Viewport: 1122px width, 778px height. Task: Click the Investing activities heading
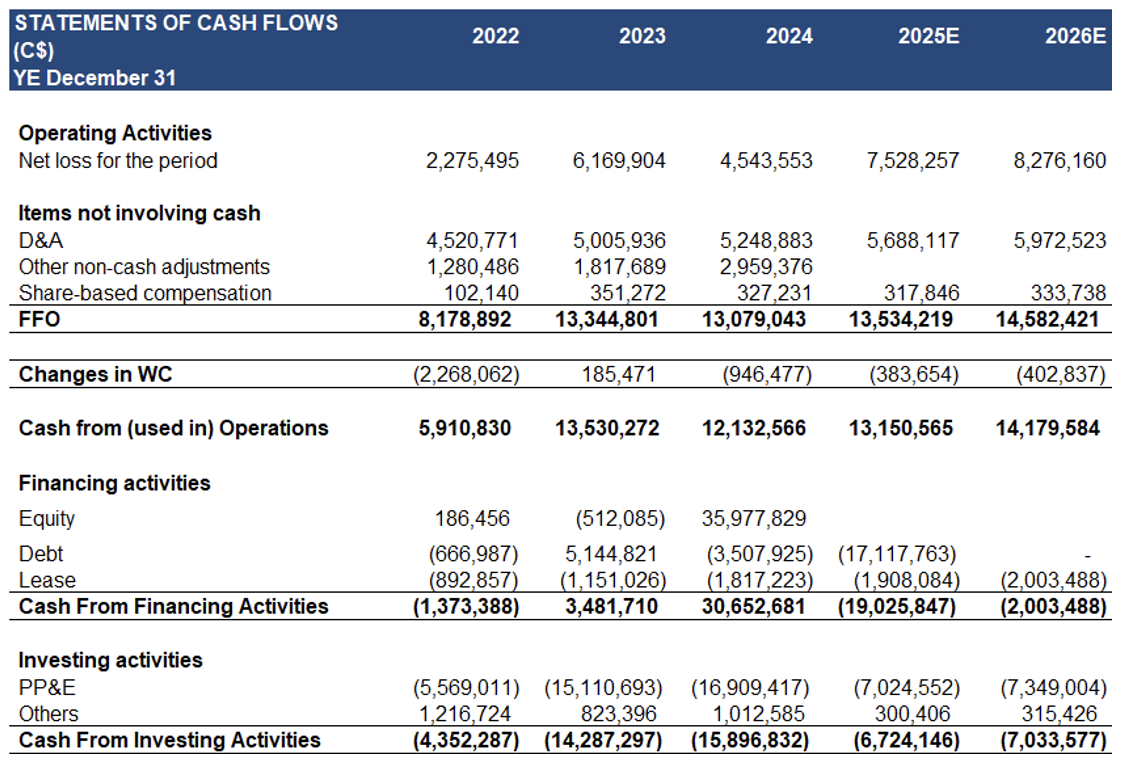(110, 660)
